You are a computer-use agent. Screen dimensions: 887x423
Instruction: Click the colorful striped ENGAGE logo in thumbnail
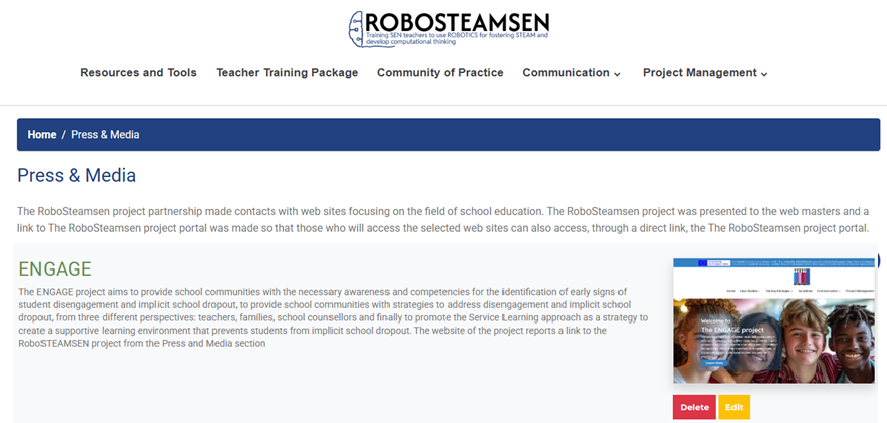(x=802, y=277)
